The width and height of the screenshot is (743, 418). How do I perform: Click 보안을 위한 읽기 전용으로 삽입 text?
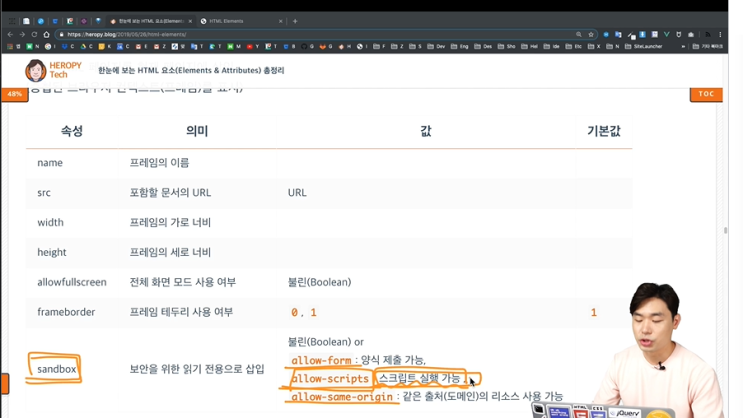click(x=197, y=369)
